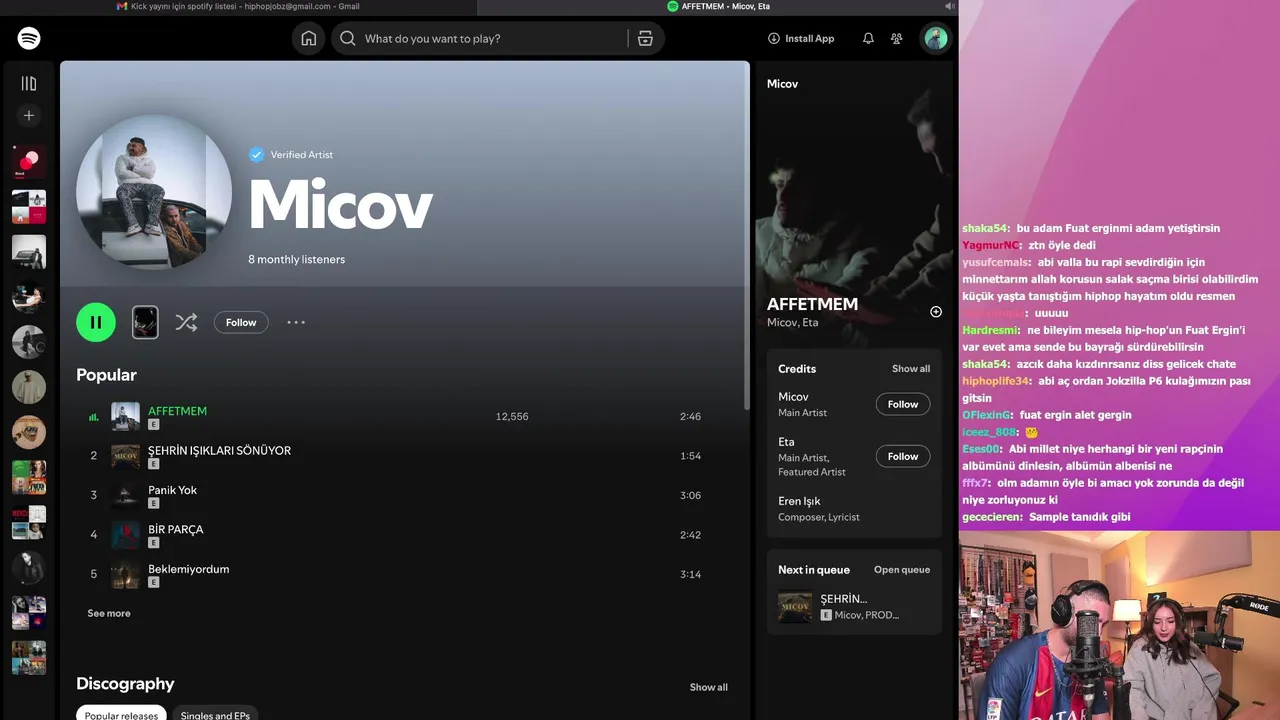Switch to the Gmail browser tab
This screenshot has height=720, width=1280.
238,6
